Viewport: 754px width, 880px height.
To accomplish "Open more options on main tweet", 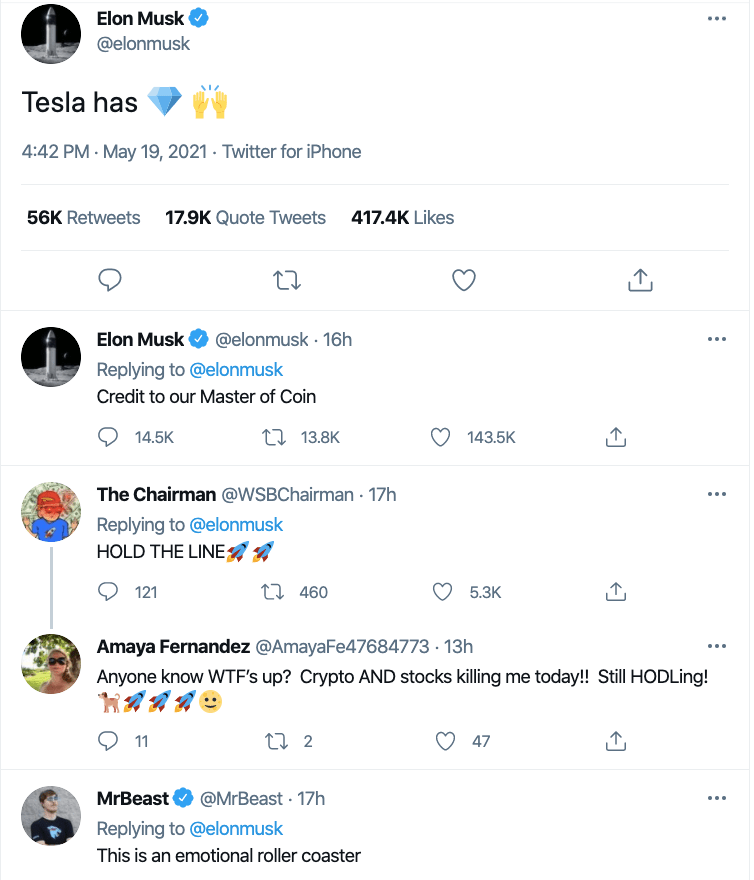I will [x=716, y=19].
